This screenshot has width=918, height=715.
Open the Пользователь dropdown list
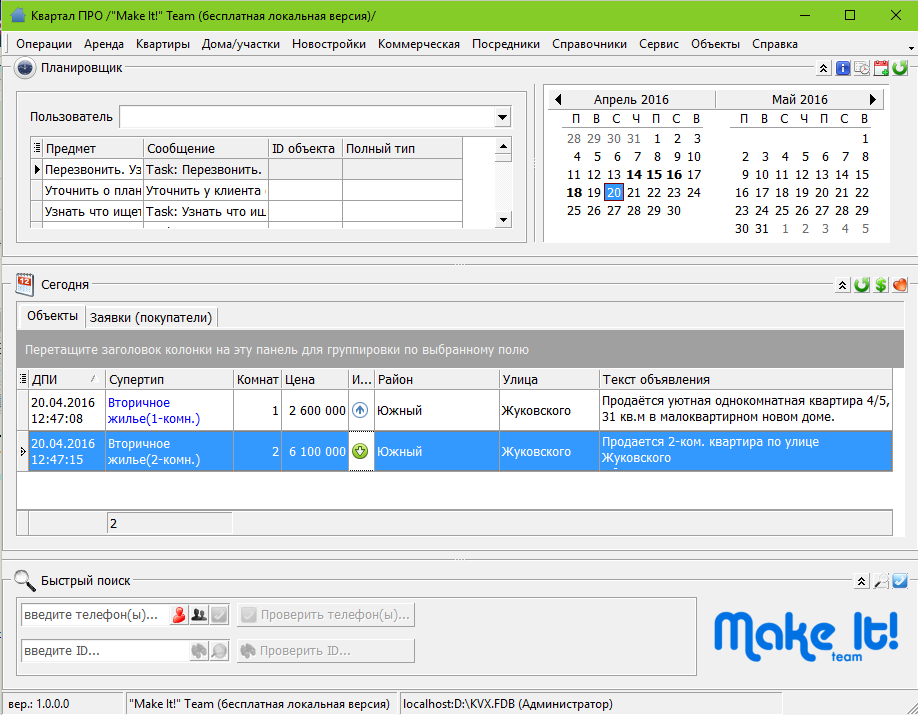point(502,118)
